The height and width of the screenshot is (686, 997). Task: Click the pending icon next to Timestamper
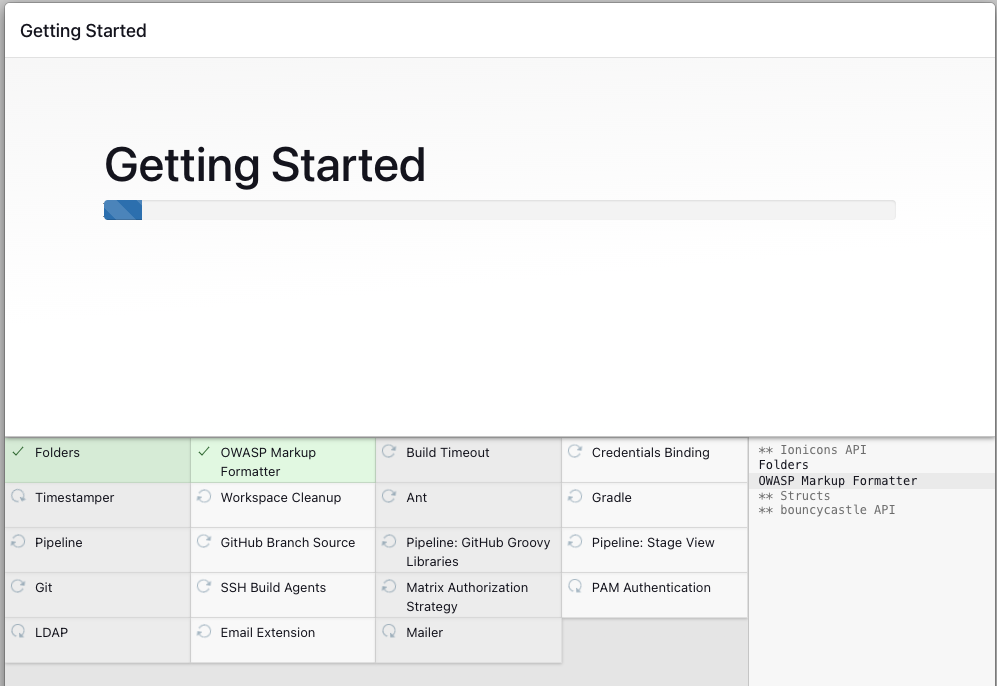18,497
